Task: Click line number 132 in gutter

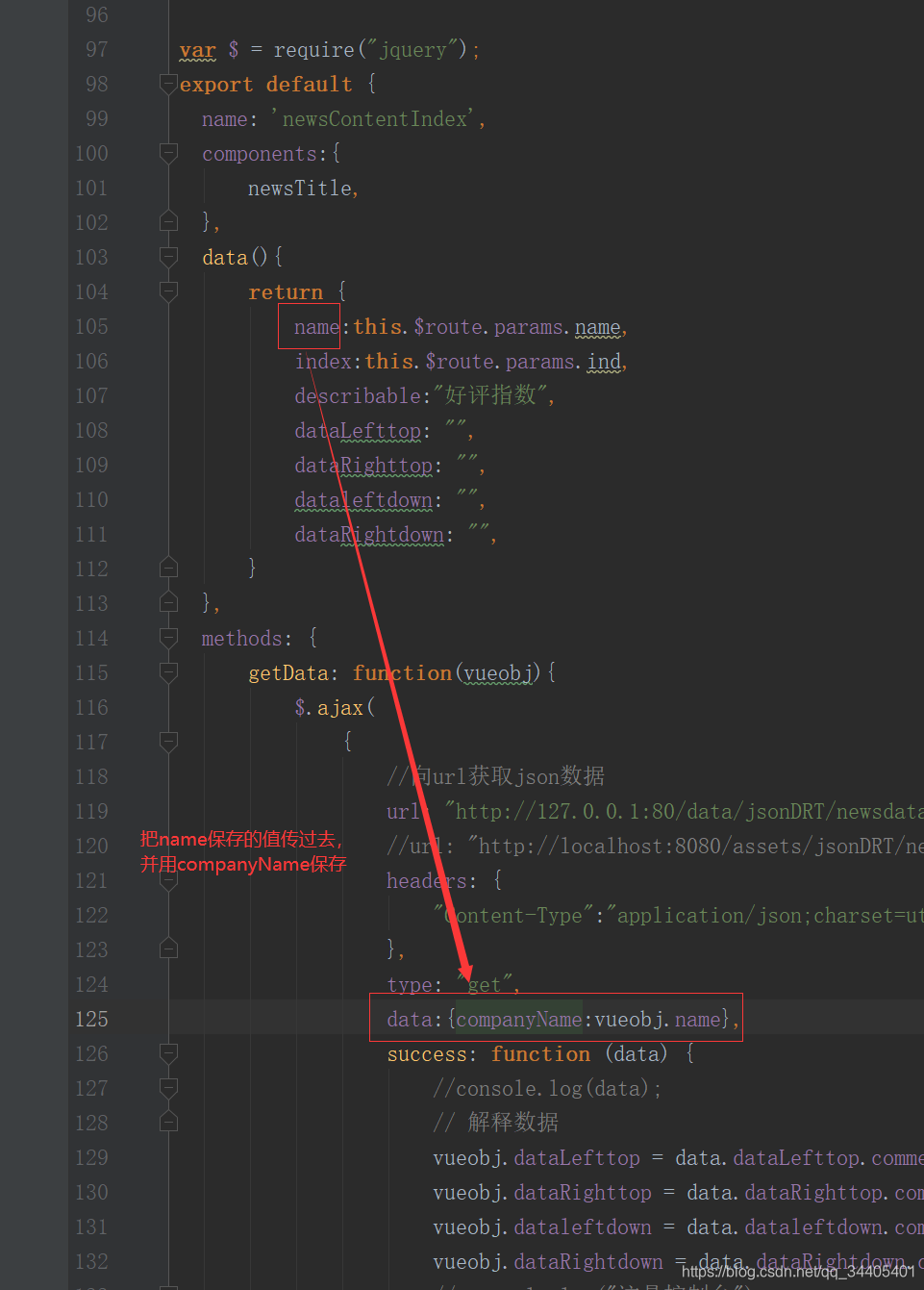Action: click(x=91, y=1261)
